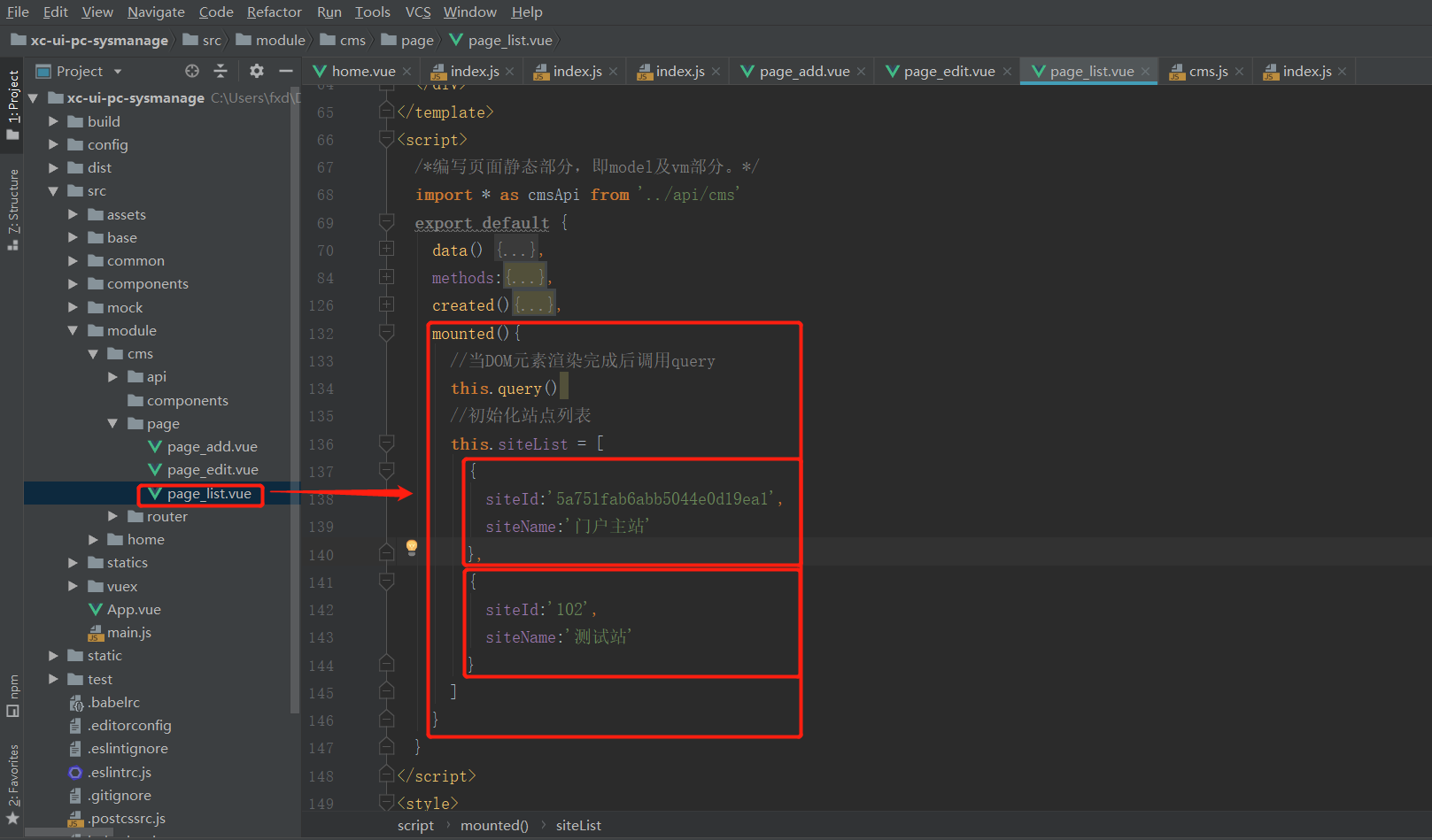Viewport: 1432px width, 840px height.
Task: Expand the router folder
Action: 112,516
